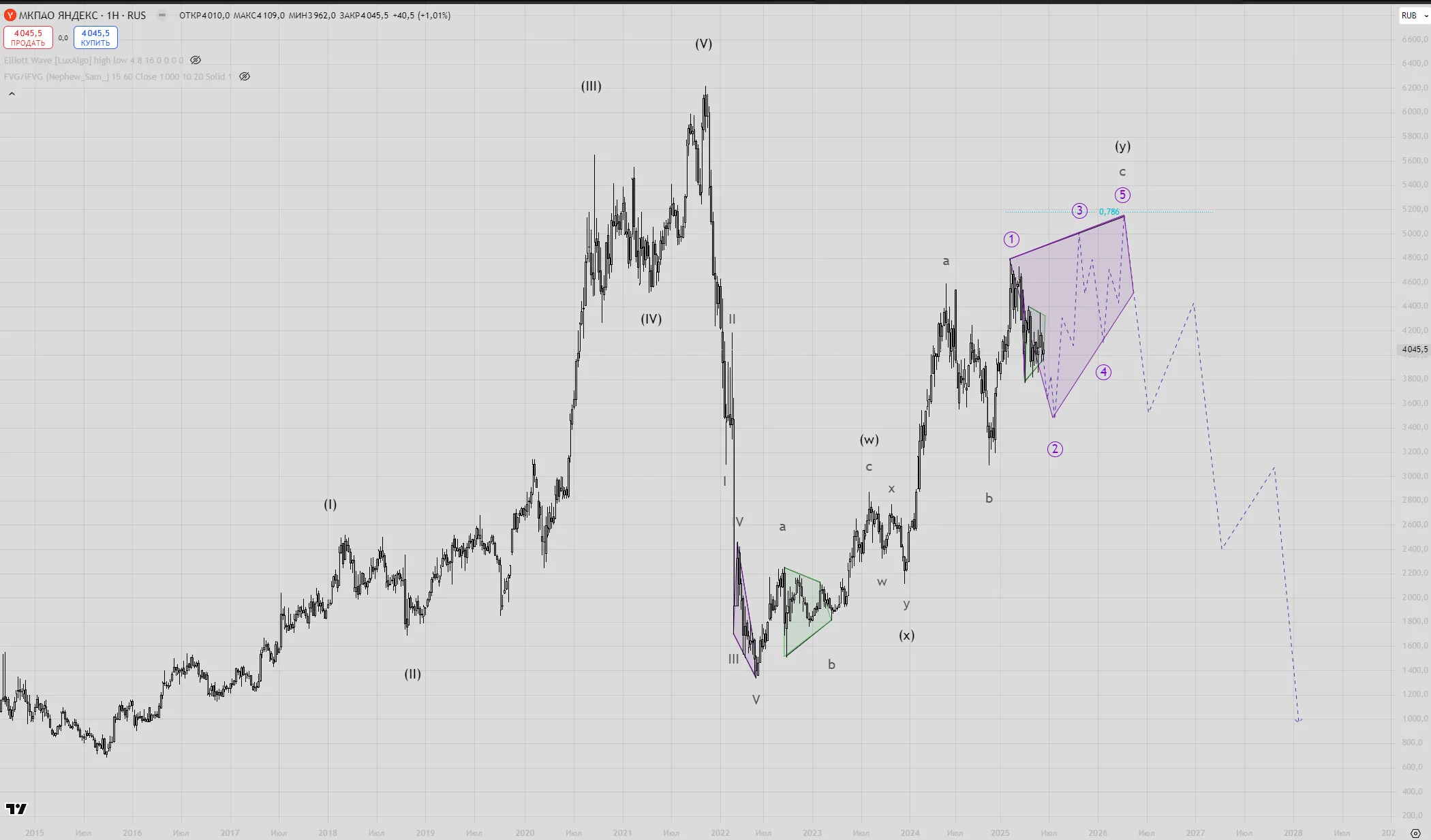Click the +40,5 (+1,01%) change value

pos(422,15)
